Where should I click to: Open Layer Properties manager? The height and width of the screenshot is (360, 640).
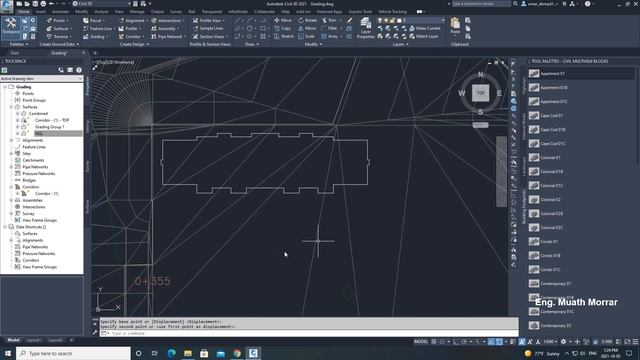click(365, 28)
